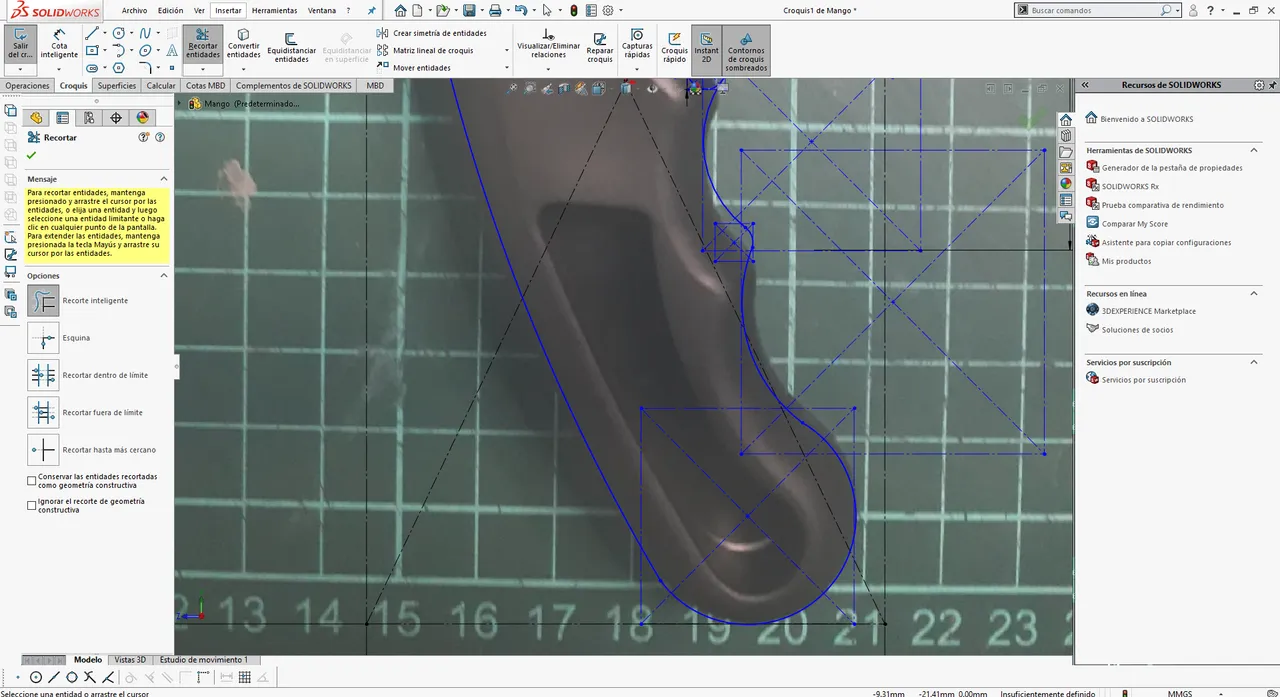This screenshot has height=697, width=1280.
Task: Click the Salir del croquis button
Action: (x=20, y=45)
